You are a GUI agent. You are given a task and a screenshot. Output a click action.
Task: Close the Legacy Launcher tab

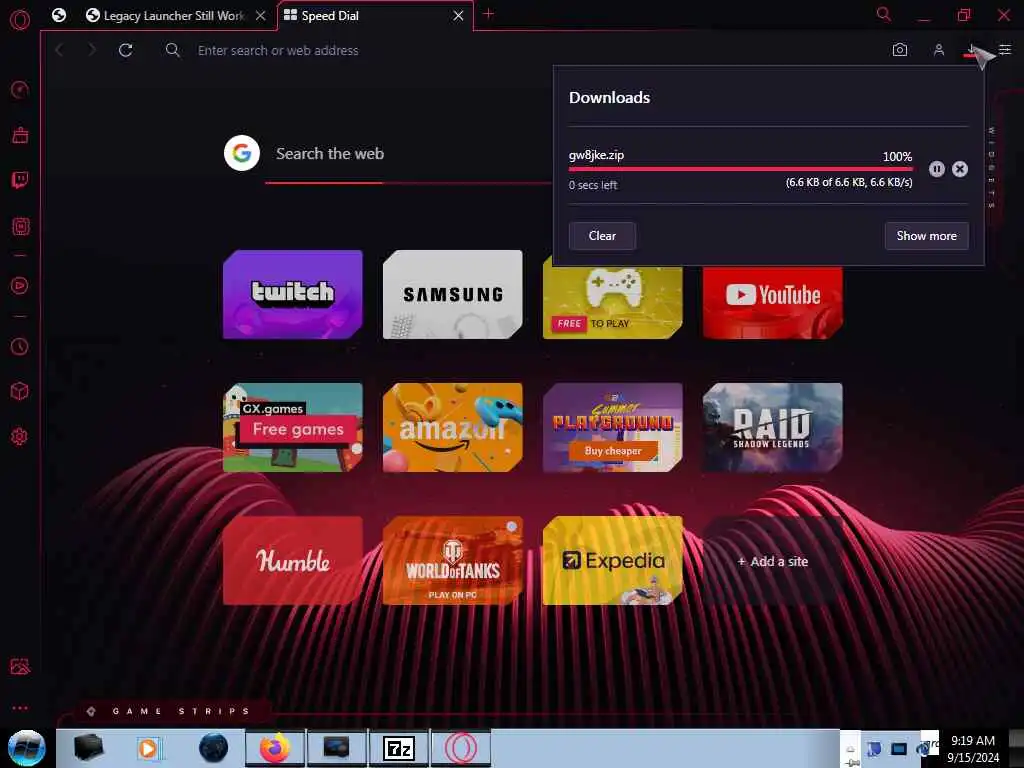click(x=261, y=16)
